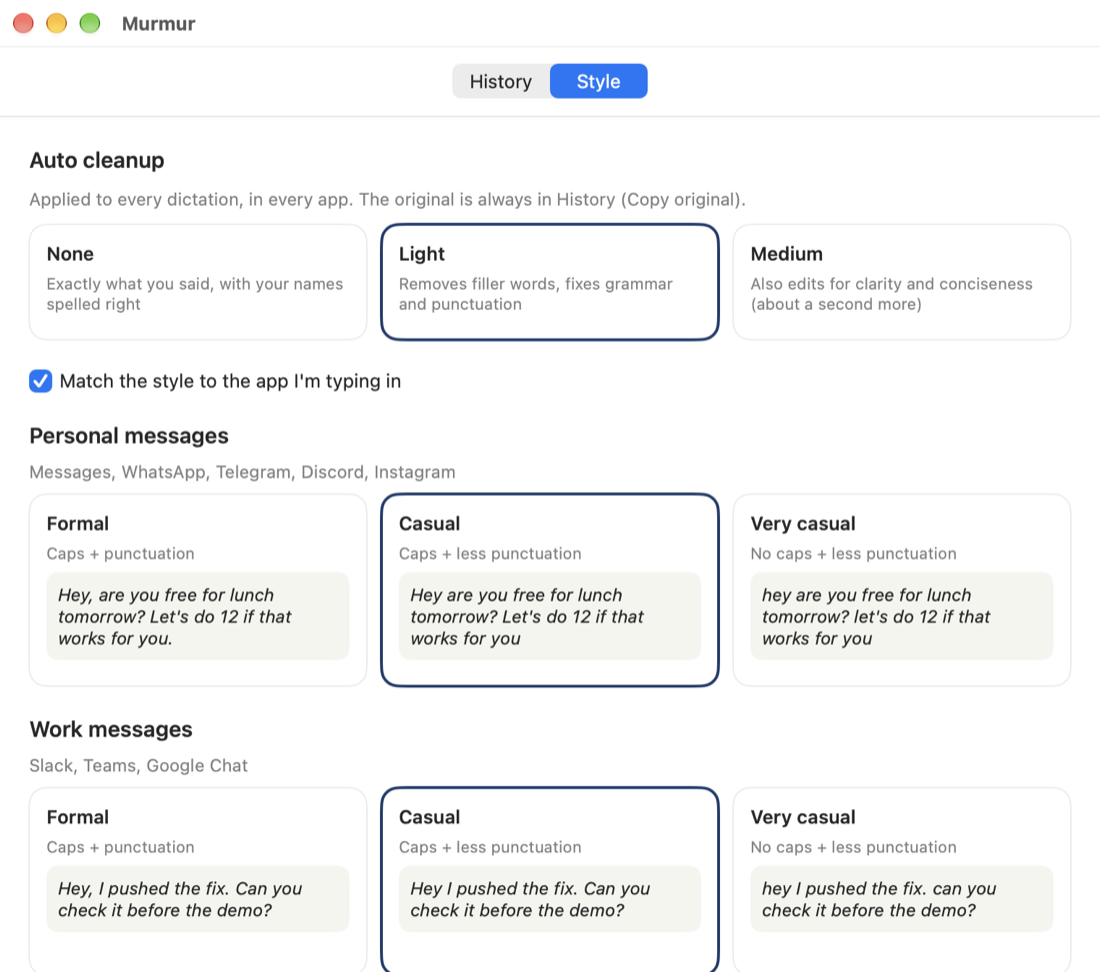Choose Formal under Personal messages
Screen dimensions: 1100x972
pyautogui.click(x=198, y=590)
